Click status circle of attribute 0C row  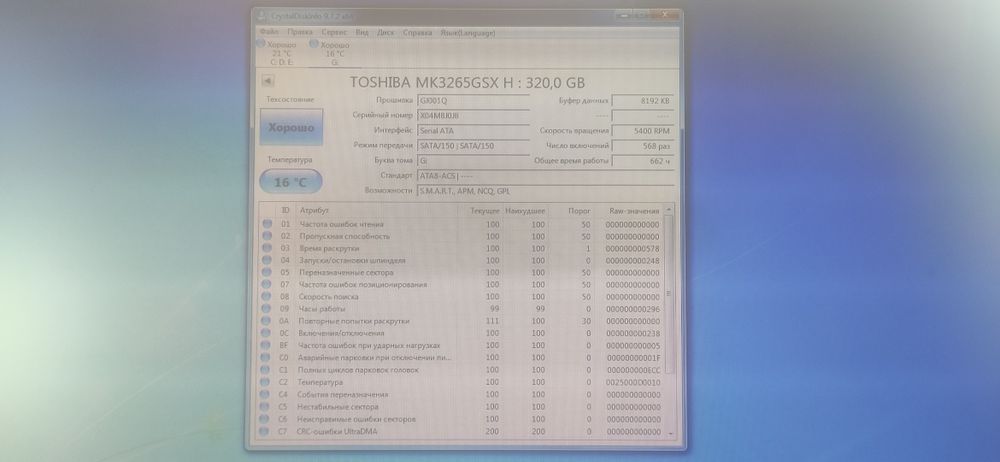click(x=267, y=333)
